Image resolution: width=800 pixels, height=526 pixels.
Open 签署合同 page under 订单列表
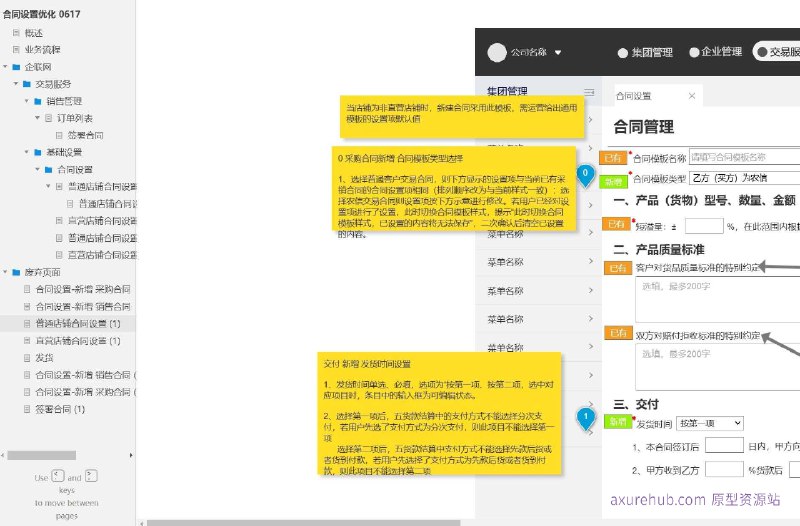pyautogui.click(x=85, y=135)
